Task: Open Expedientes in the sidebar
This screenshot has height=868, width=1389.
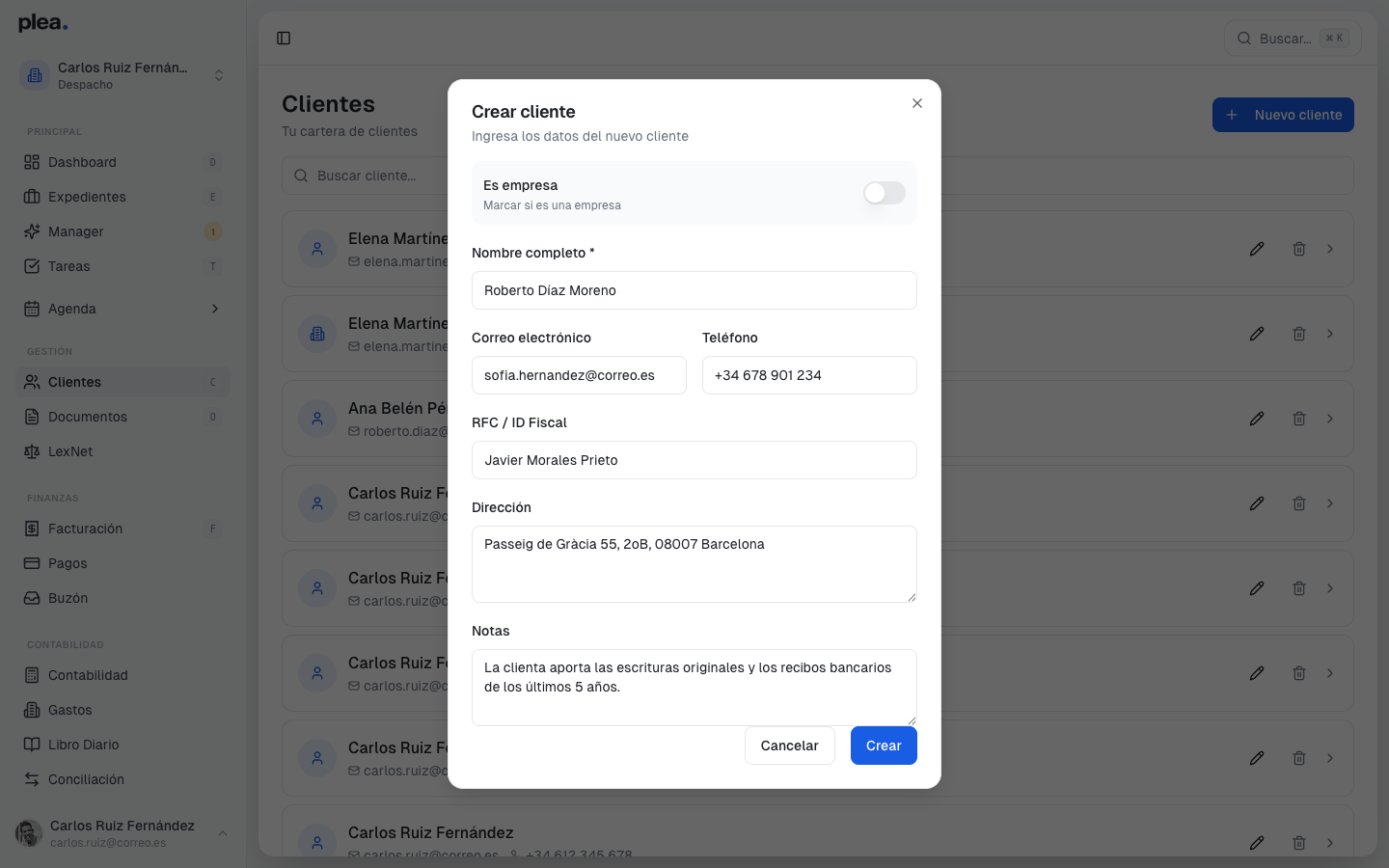Action: [123, 197]
